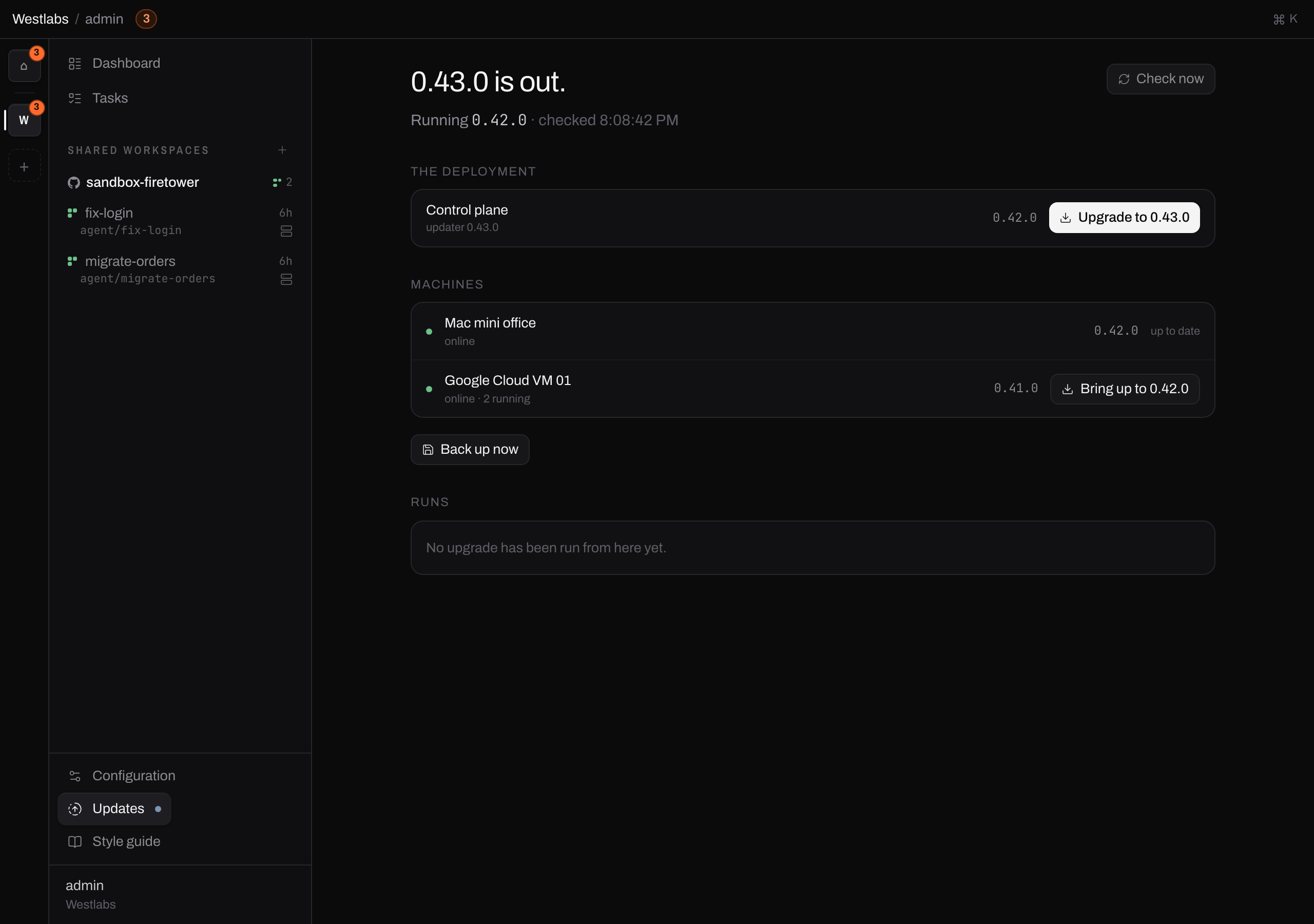This screenshot has width=1314, height=924.
Task: Click the admin breadcrumb in header
Action: [104, 19]
